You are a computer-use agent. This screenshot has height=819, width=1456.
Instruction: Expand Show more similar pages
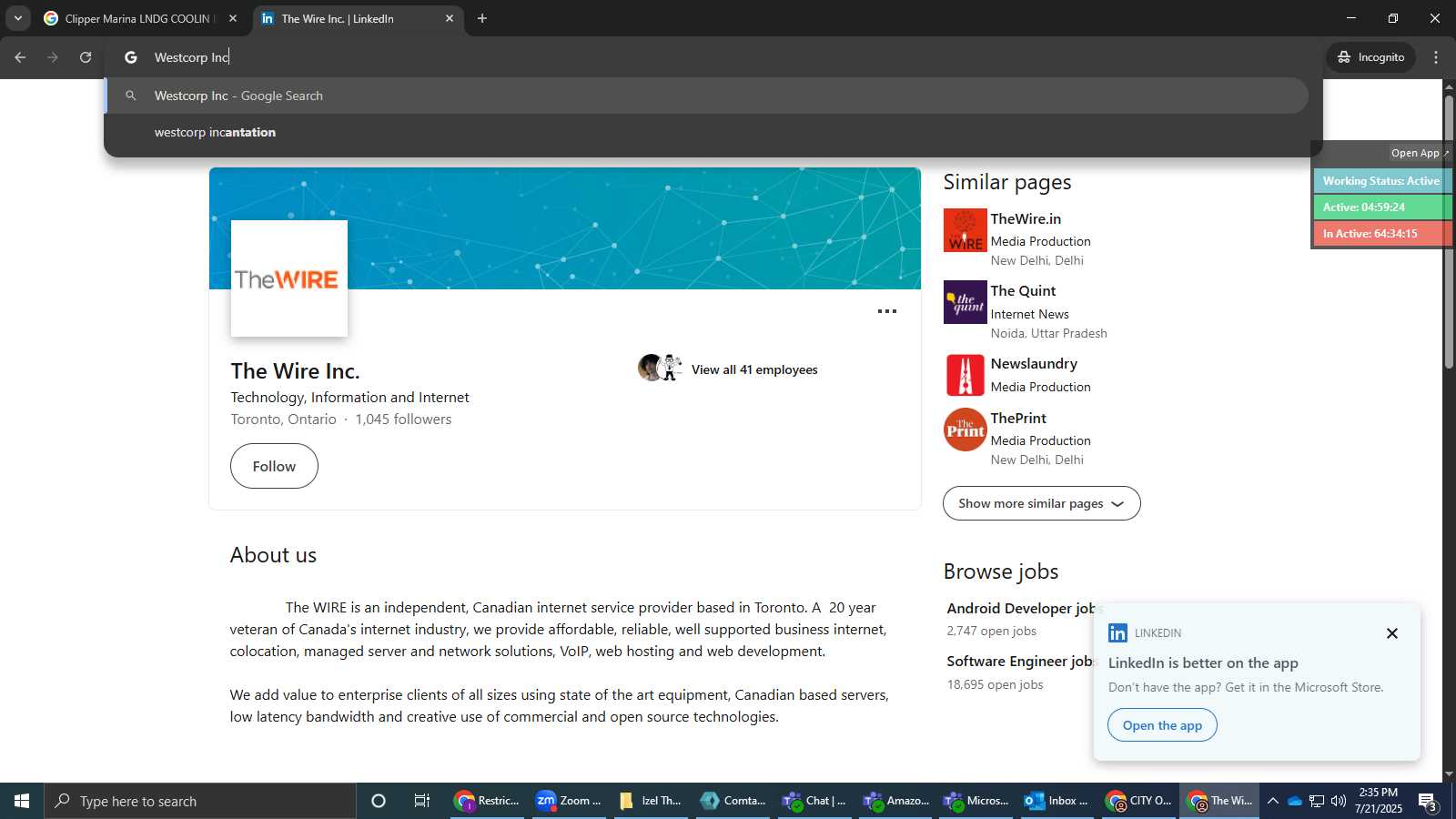(x=1042, y=503)
